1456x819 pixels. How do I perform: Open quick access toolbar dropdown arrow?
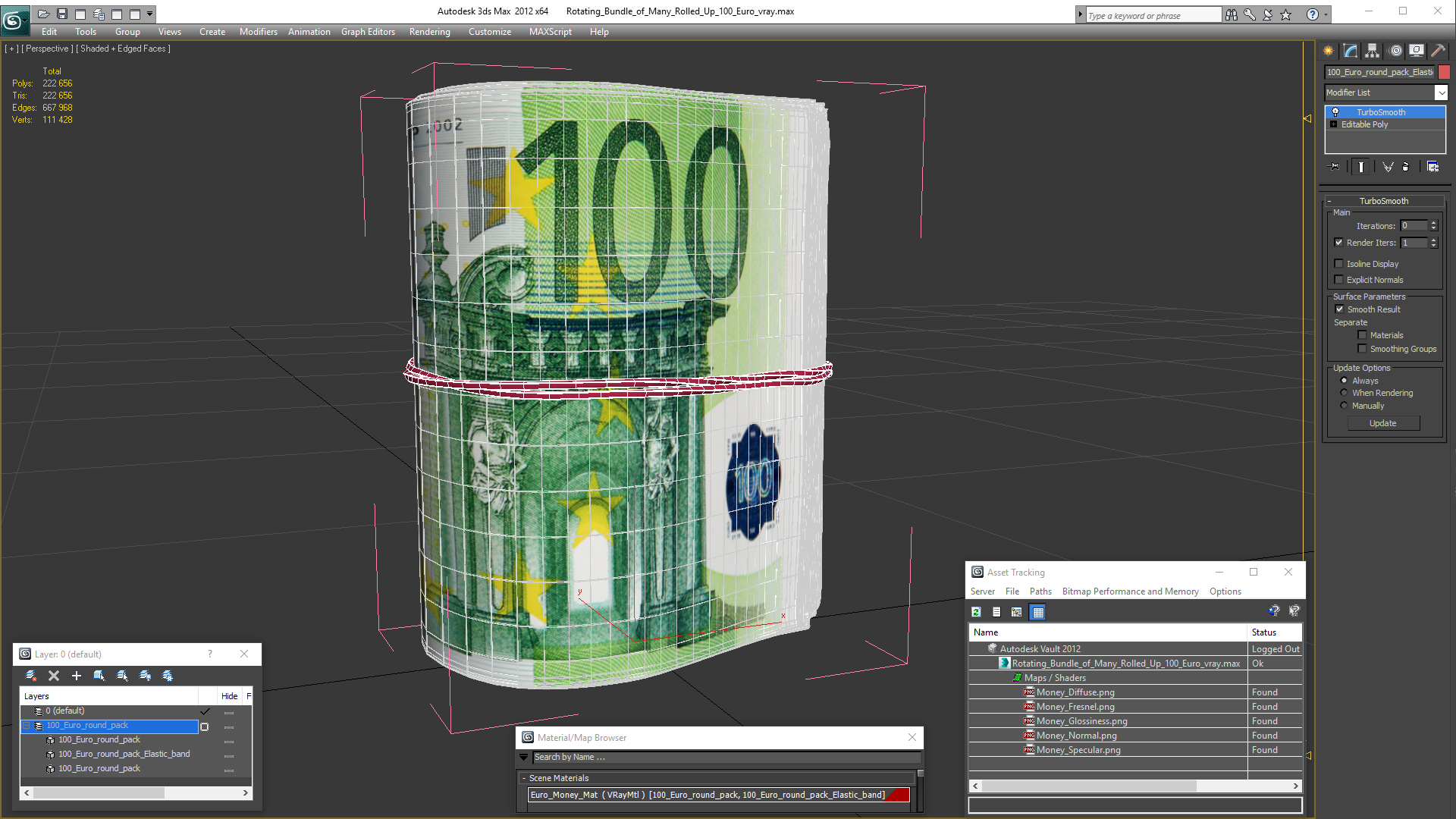(x=150, y=14)
